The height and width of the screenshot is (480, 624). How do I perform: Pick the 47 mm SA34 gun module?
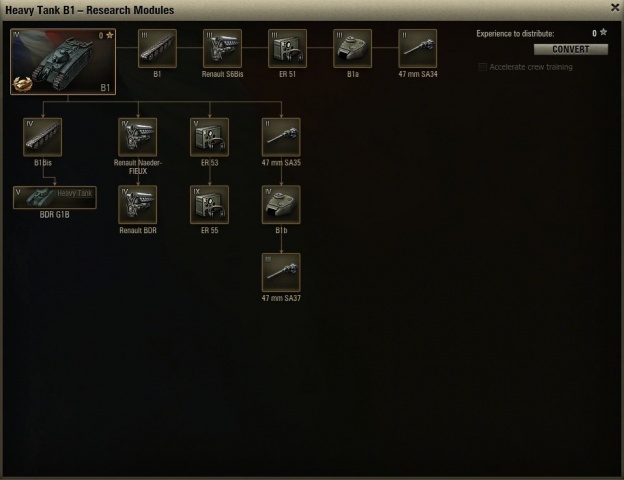click(417, 48)
